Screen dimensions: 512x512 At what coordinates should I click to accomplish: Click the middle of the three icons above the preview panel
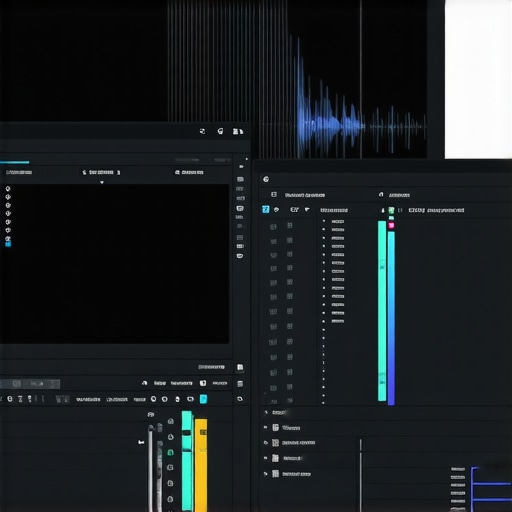click(x=220, y=131)
